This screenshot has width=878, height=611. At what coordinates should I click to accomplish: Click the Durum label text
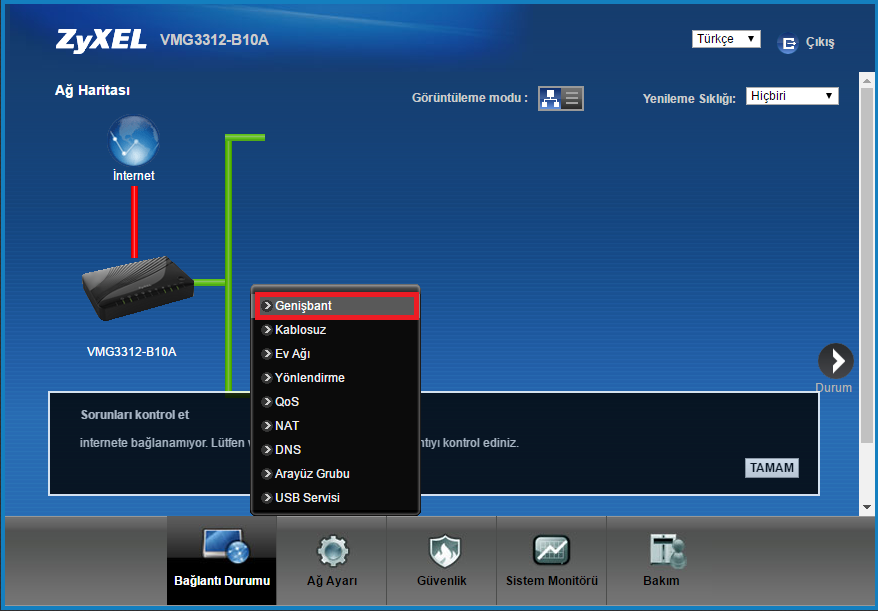pyautogui.click(x=834, y=388)
